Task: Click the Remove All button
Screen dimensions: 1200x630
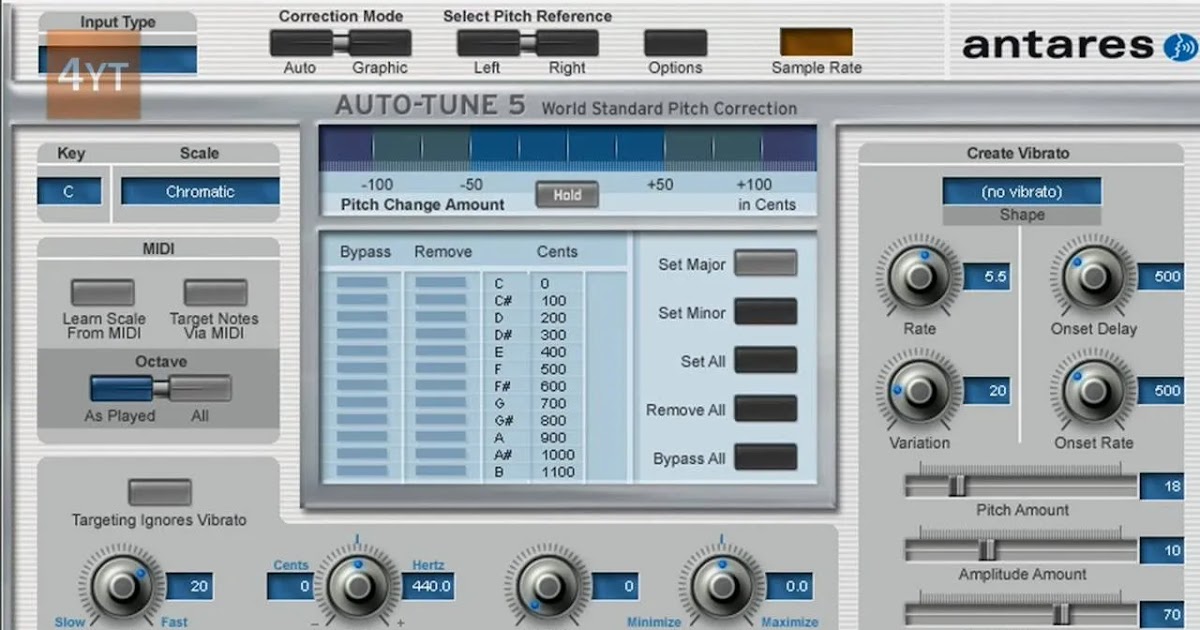Action: [x=766, y=409]
